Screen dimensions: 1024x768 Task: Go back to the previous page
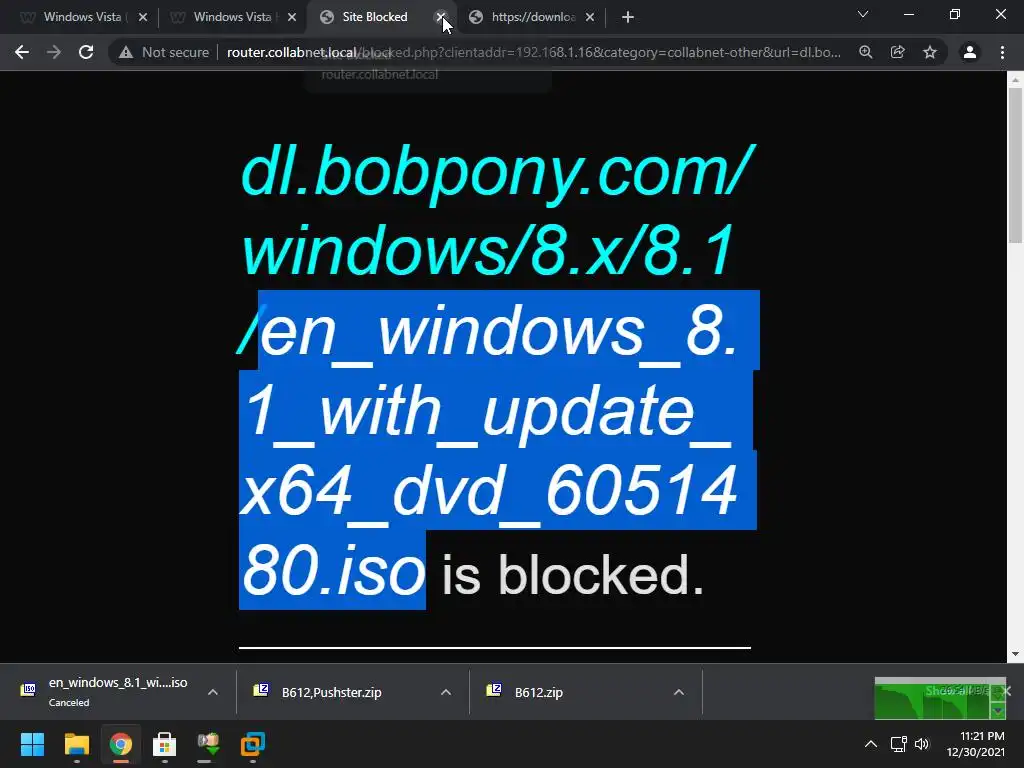coord(22,52)
